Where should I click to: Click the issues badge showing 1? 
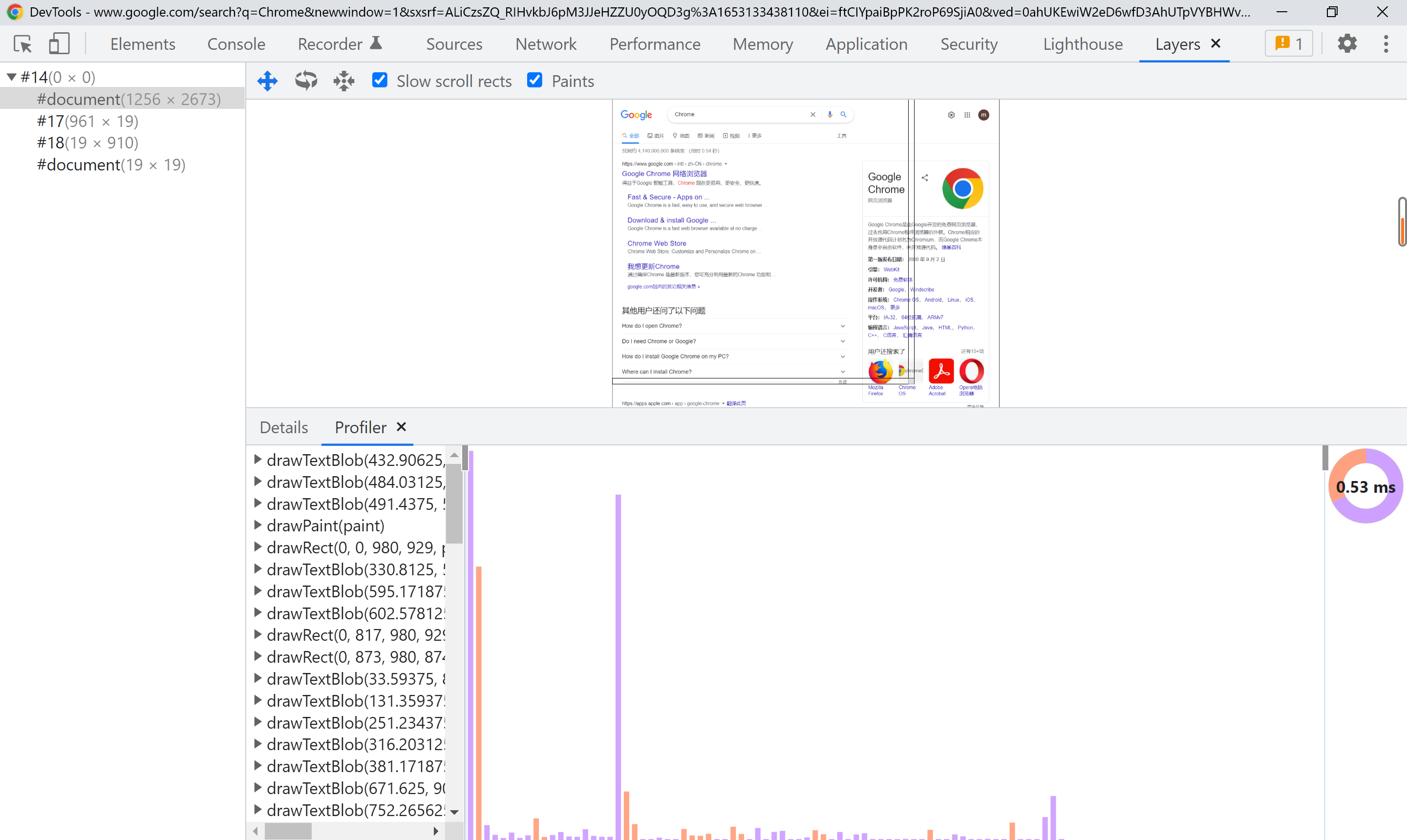(1289, 43)
